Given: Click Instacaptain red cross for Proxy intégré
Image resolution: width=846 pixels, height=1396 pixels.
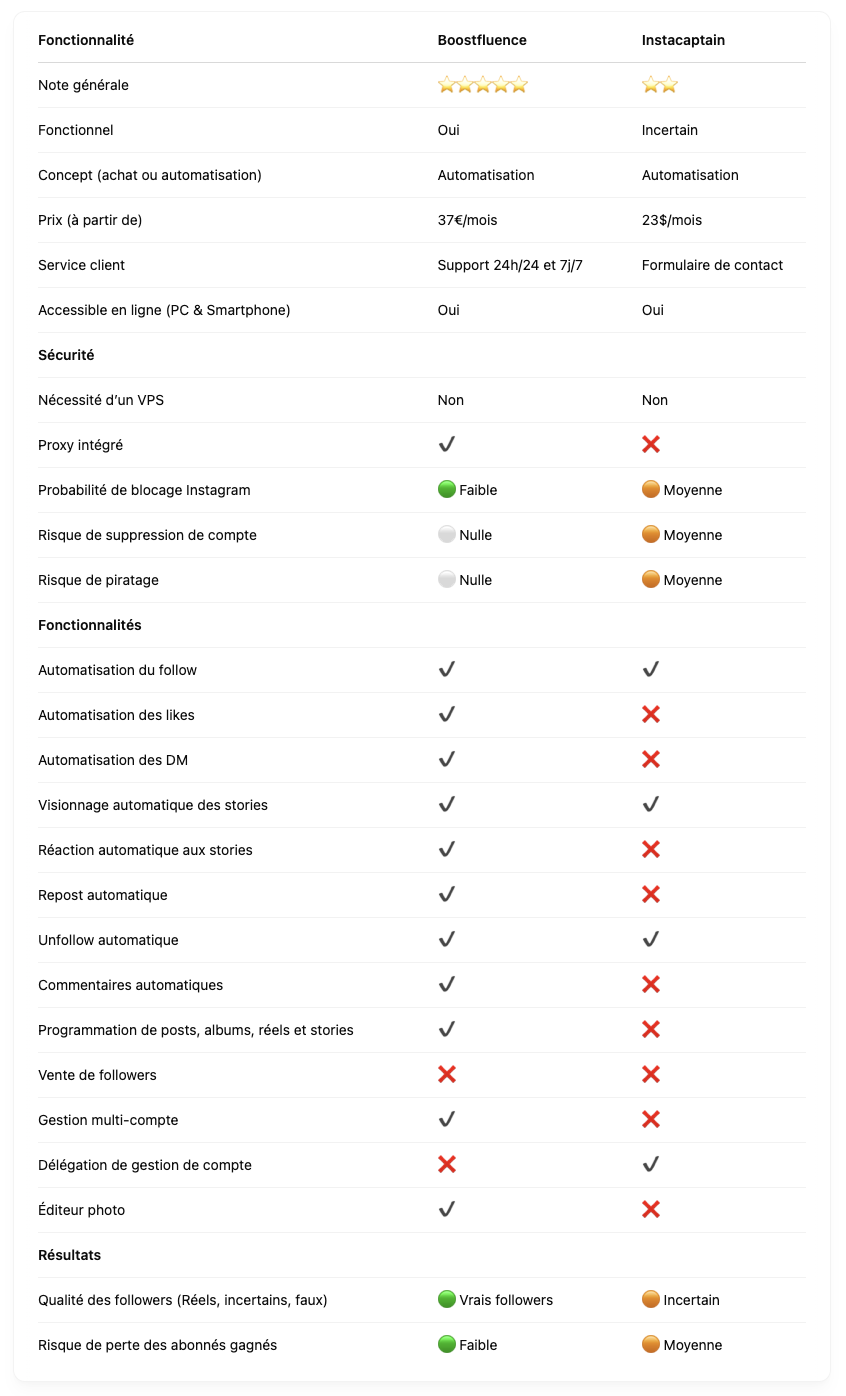Looking at the screenshot, I should coord(651,445).
